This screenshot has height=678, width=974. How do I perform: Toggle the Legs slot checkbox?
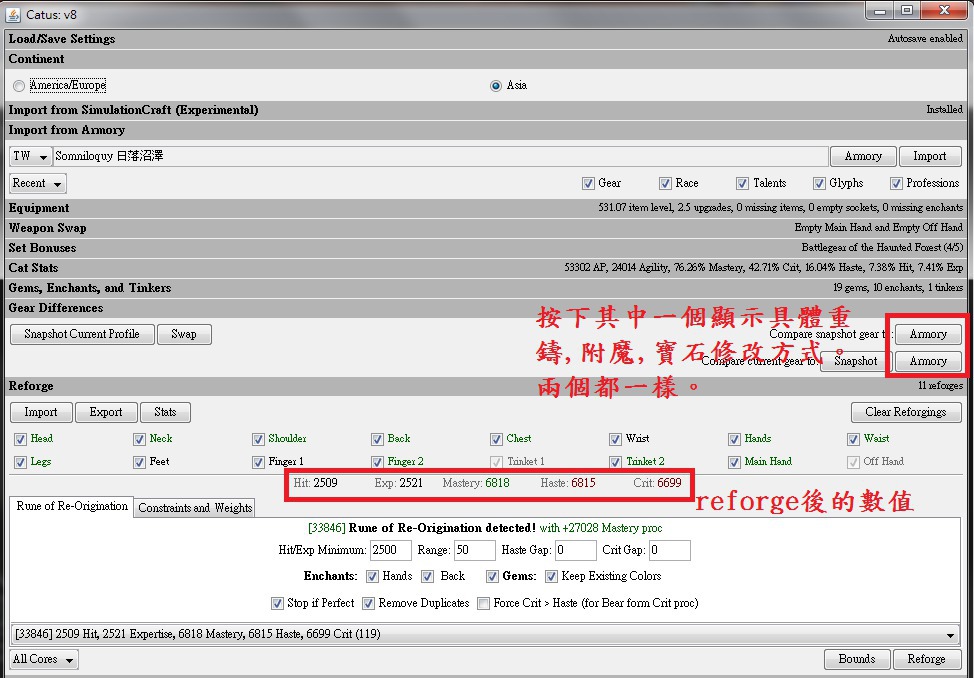(20, 462)
